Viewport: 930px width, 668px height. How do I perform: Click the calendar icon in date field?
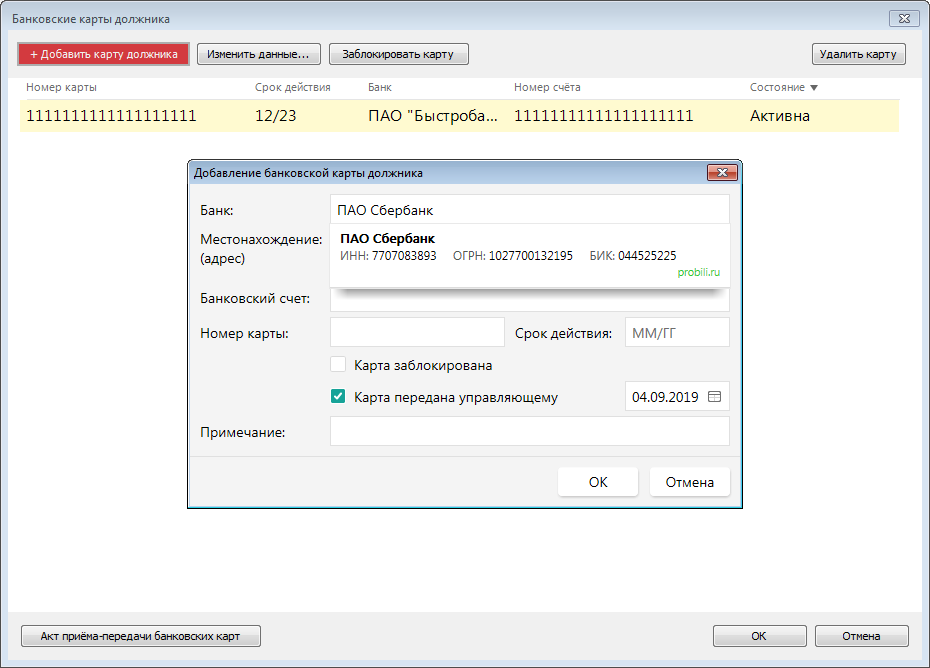pos(714,397)
